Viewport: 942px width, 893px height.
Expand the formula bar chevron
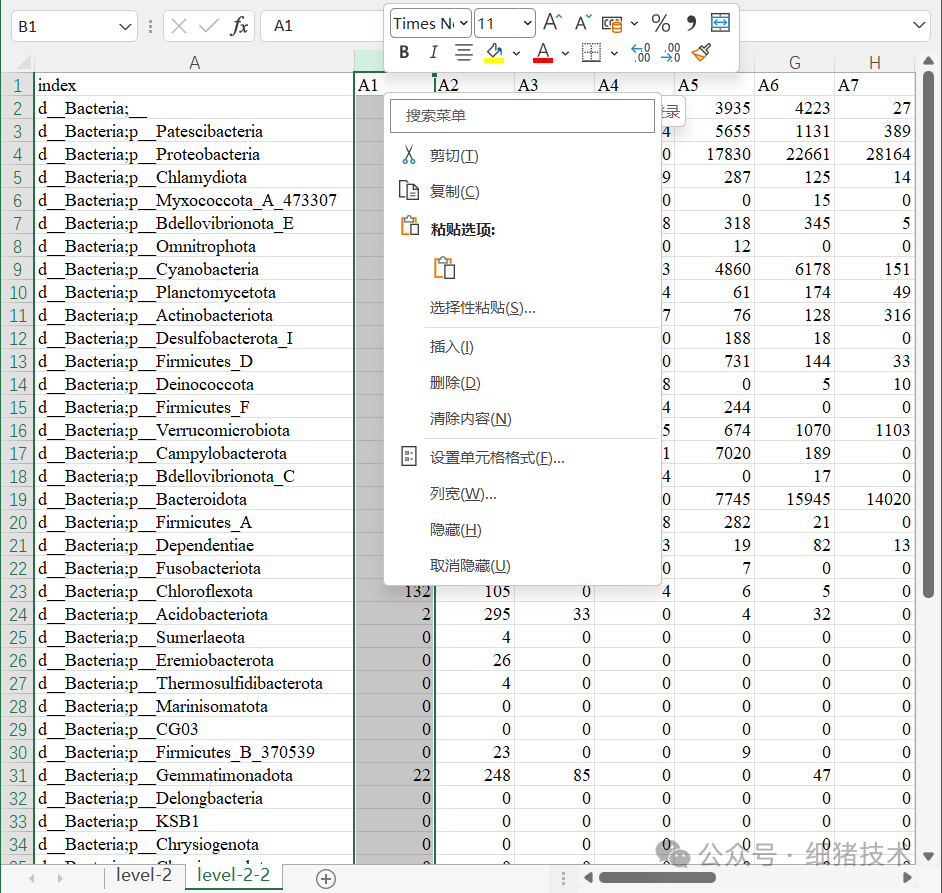tap(919, 25)
